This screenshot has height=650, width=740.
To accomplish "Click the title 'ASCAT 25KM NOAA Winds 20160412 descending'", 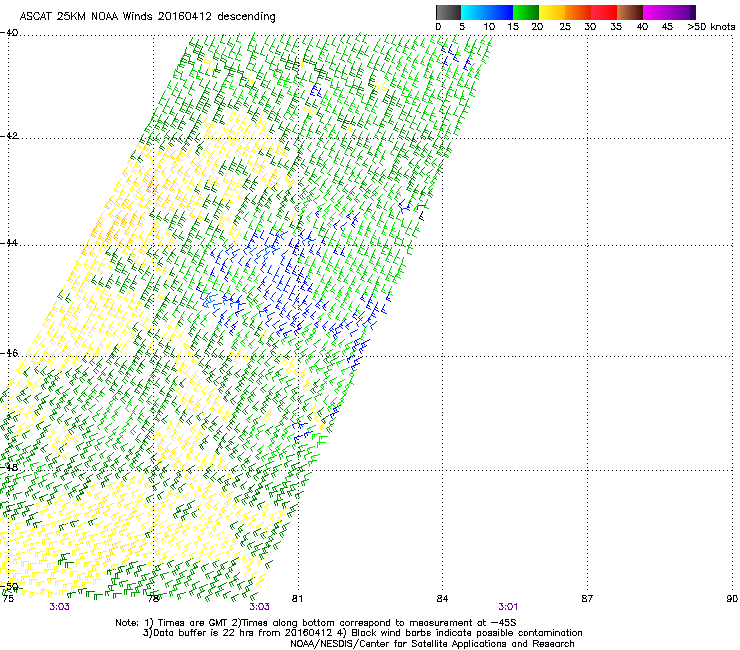I will (147, 17).
